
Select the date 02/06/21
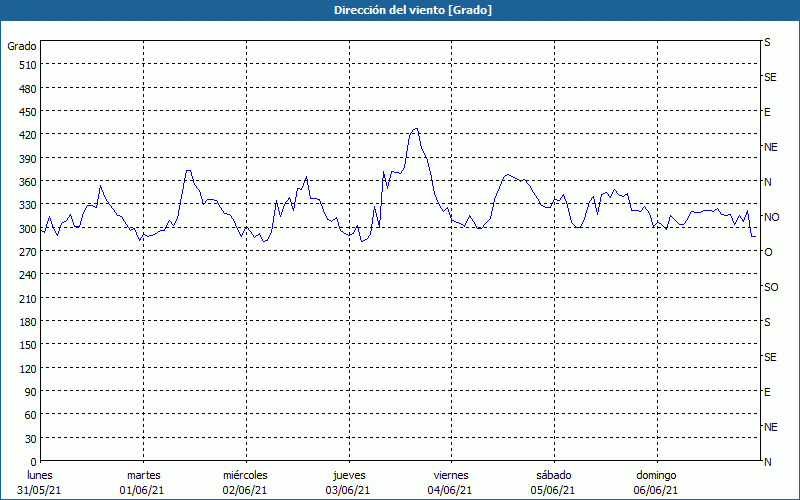coord(245,490)
